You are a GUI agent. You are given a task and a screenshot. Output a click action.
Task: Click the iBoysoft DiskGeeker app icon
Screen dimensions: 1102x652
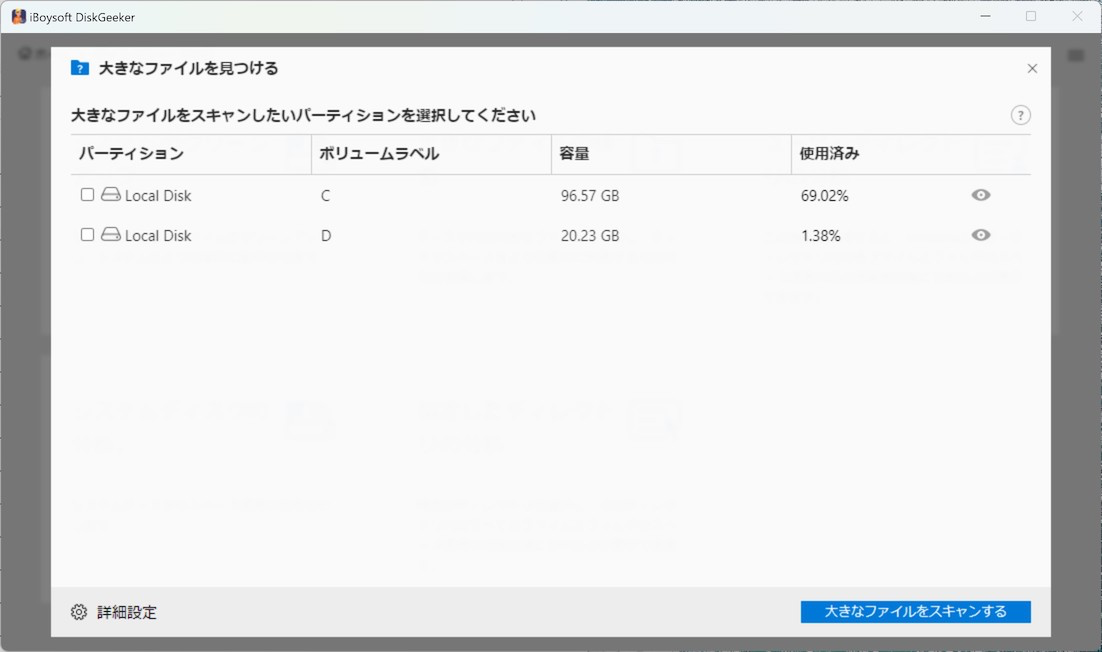[x=19, y=17]
